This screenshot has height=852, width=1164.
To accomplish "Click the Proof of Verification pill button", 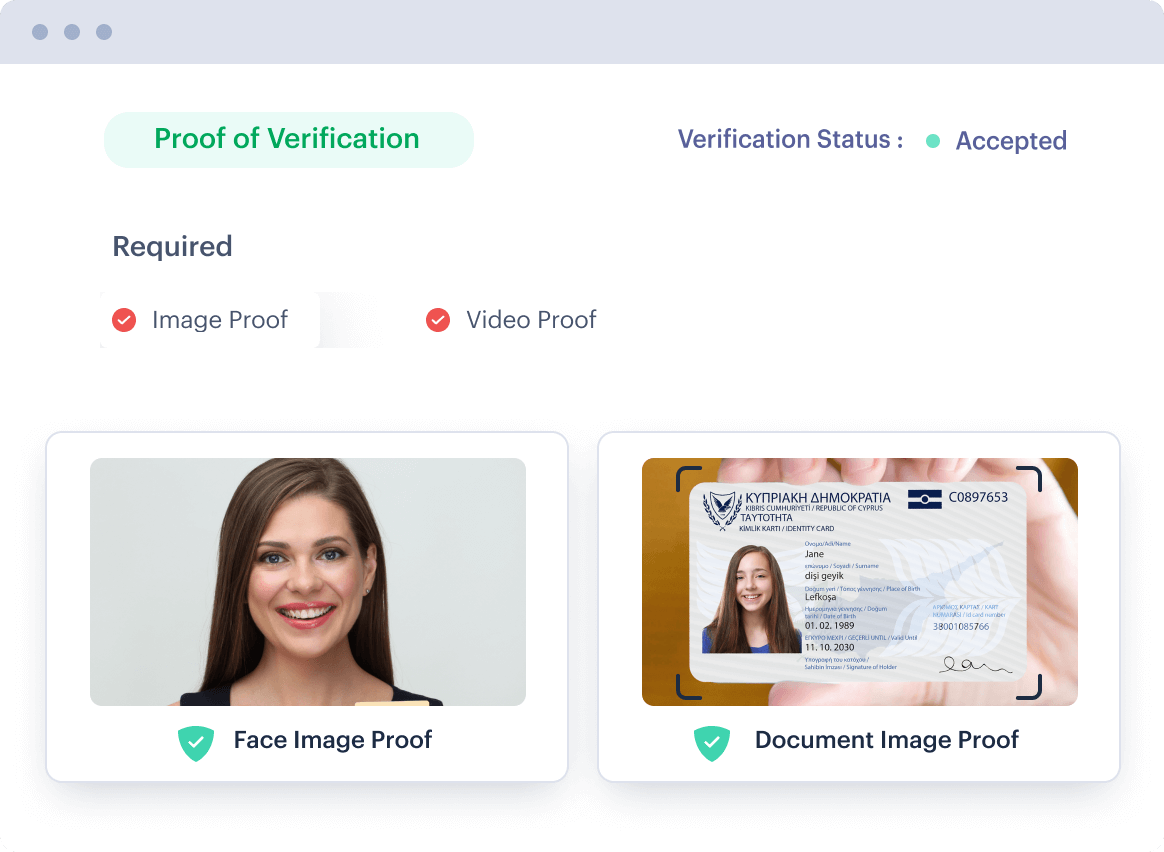I will coord(288,139).
